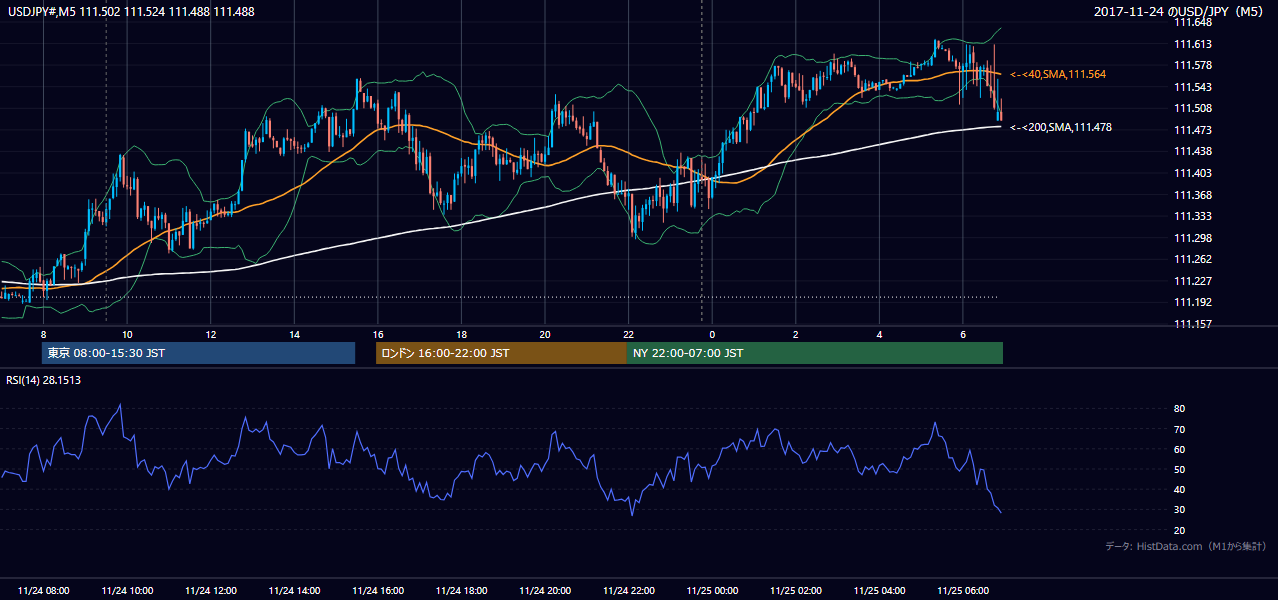Click the RSI(14) 28.1513 indicator label
Viewport: 1278px width, 600px height.
pyautogui.click(x=44, y=380)
